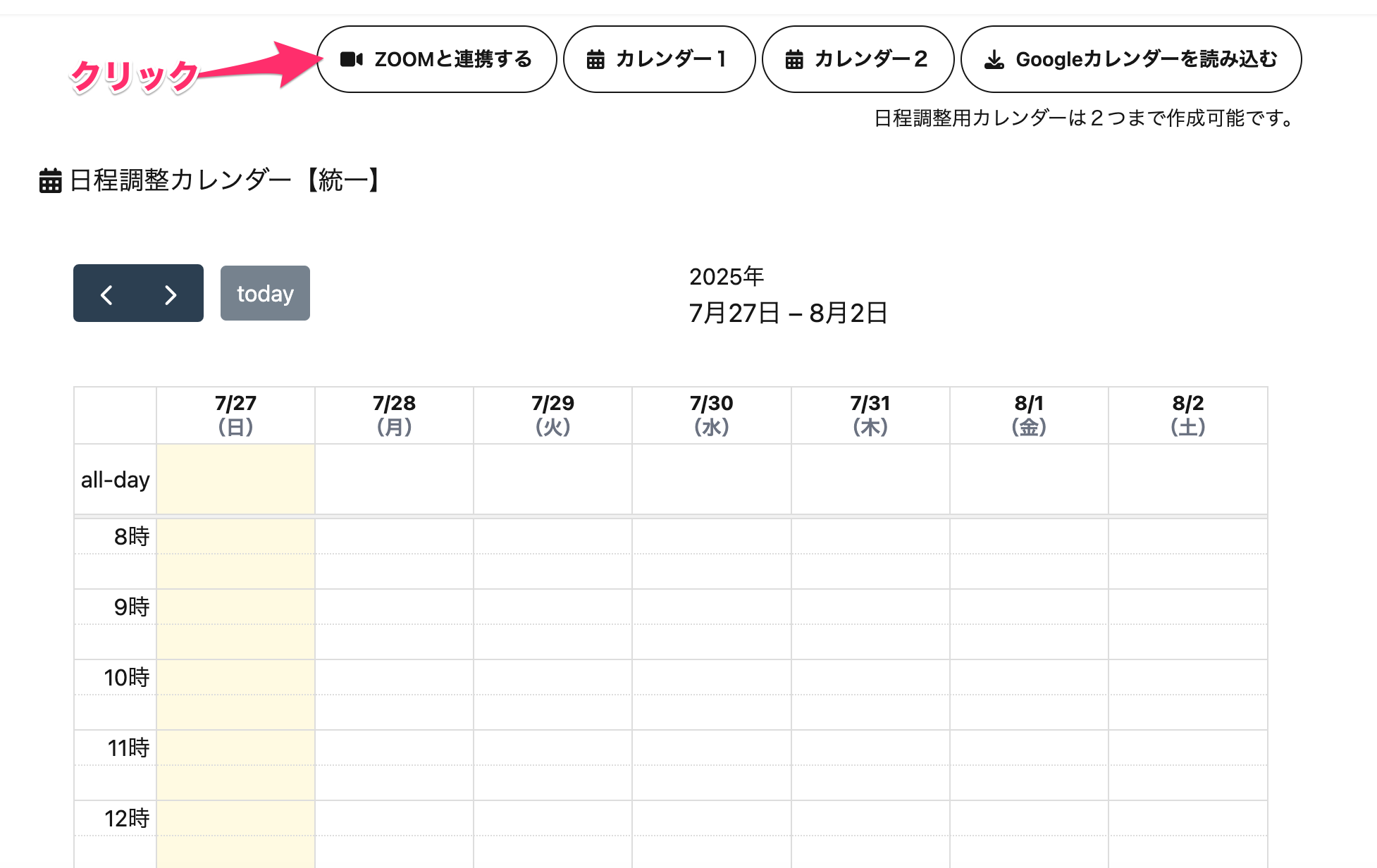This screenshot has height=868, width=1377.
Task: Click the 10時 time slot on 7/31
Action: tap(870, 677)
